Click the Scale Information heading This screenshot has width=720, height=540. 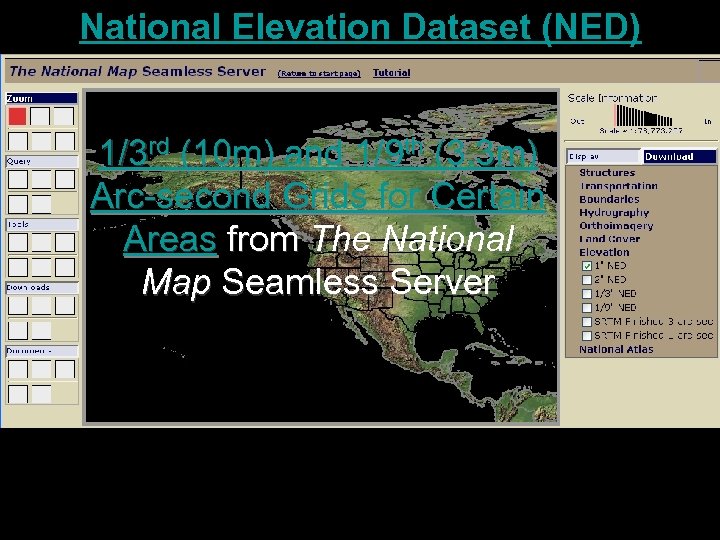[612, 98]
